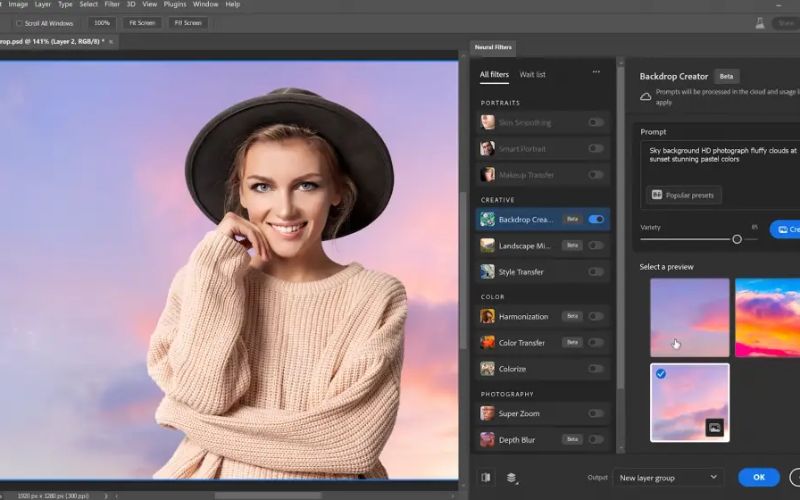Check the Scroll All Windows checkbox

[19, 23]
